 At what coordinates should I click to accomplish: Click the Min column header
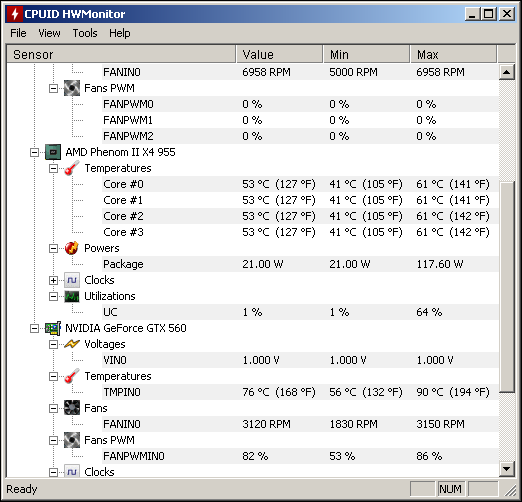366,54
